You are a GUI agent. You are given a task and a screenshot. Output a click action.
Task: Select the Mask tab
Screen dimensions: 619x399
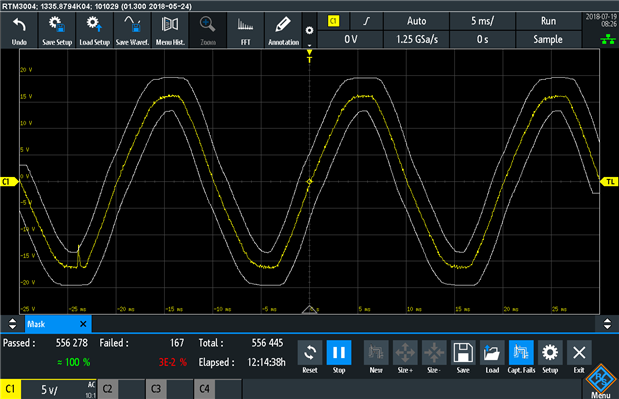58,324
